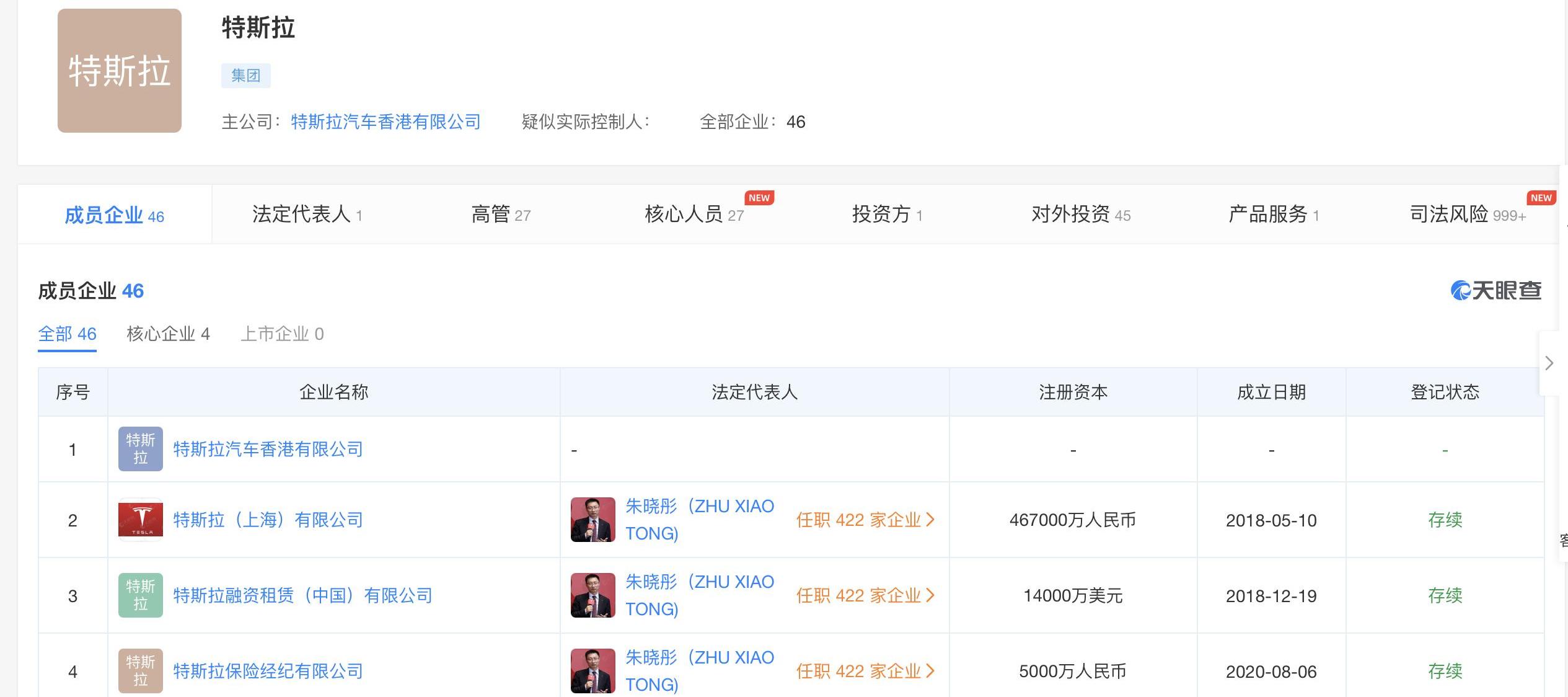Click 朱晓彤 photo in row 2
Viewport: 1568px width, 697px height.
(x=592, y=520)
